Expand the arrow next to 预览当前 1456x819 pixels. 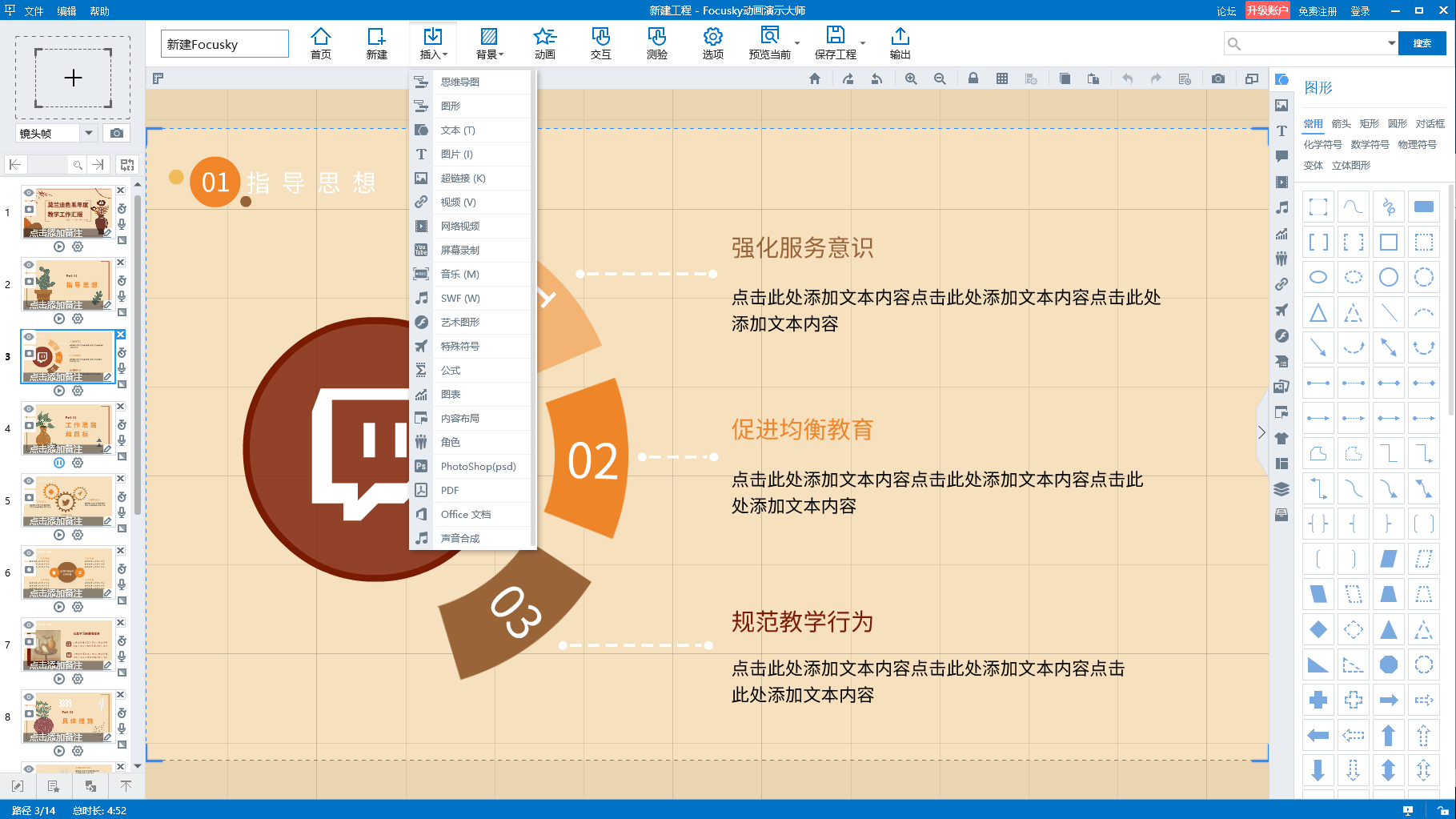[797, 43]
